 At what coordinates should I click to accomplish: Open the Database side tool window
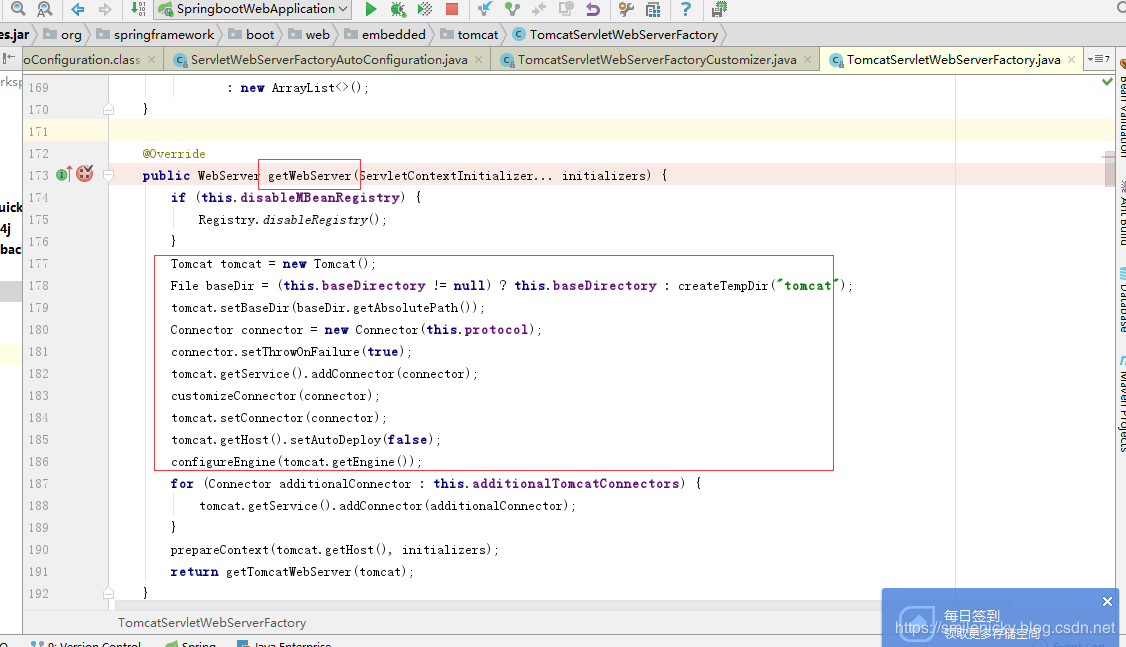point(1120,299)
